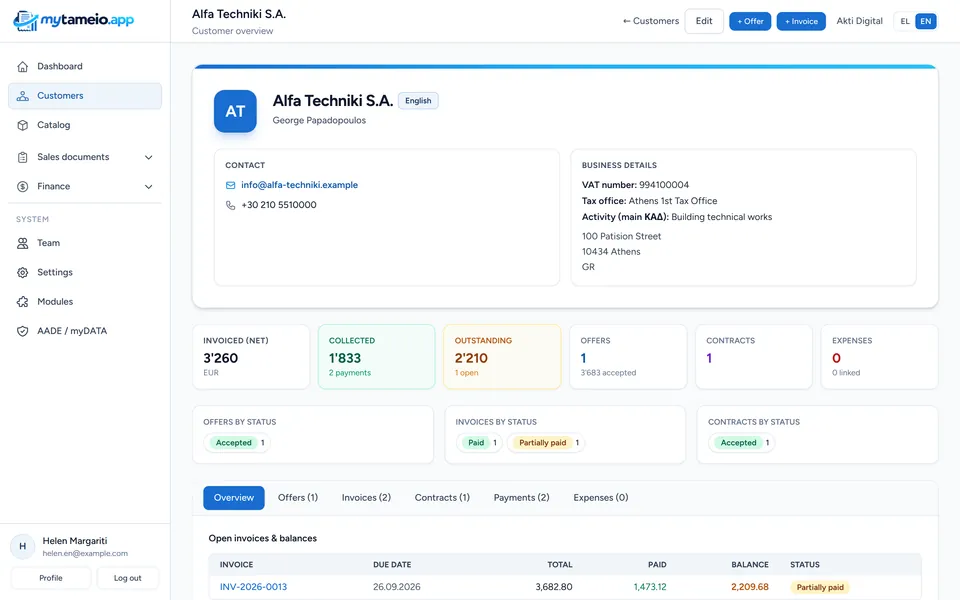Open the Offers (1) tab
Screen dimensions: 960x600
[x=298, y=498]
